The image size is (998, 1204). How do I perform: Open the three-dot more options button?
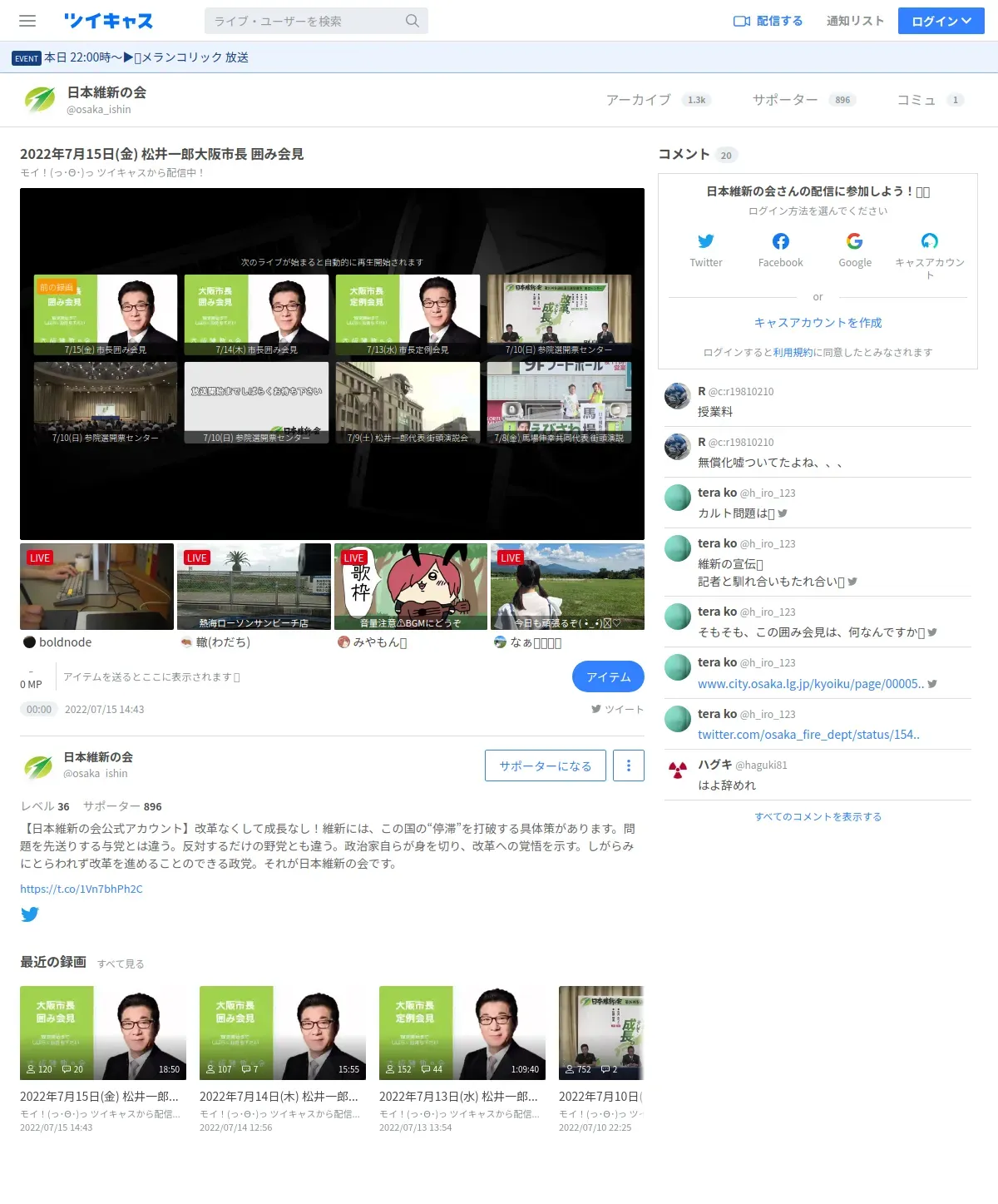point(629,766)
